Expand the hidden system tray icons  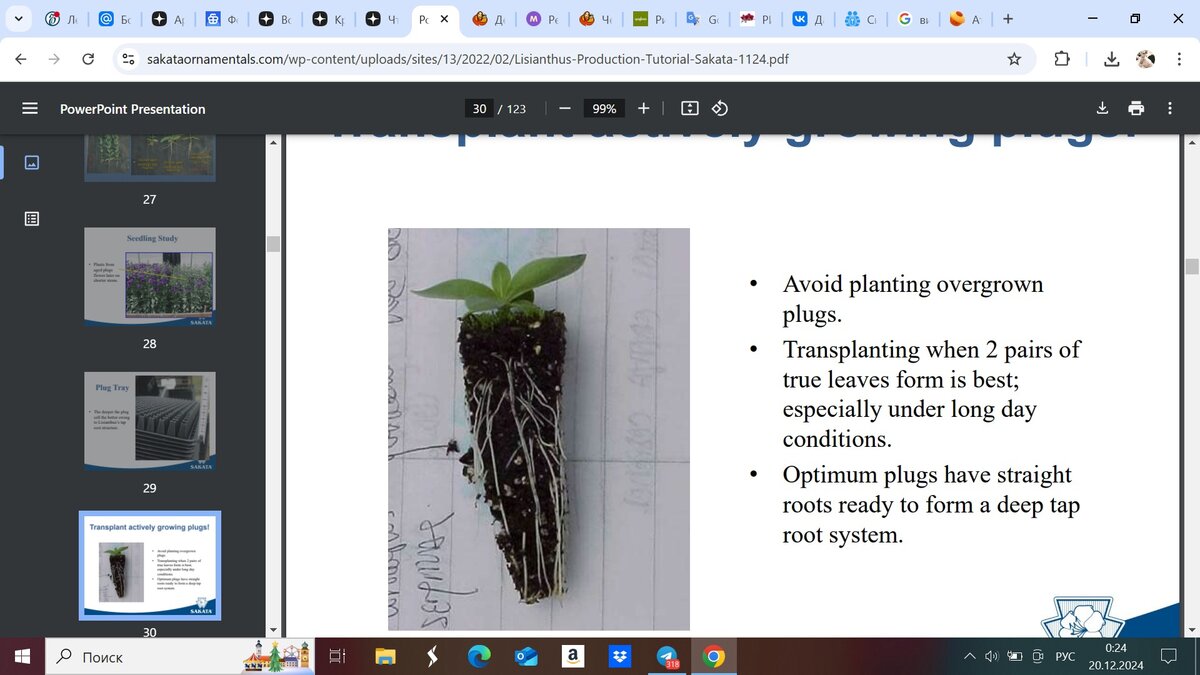pyautogui.click(x=969, y=657)
